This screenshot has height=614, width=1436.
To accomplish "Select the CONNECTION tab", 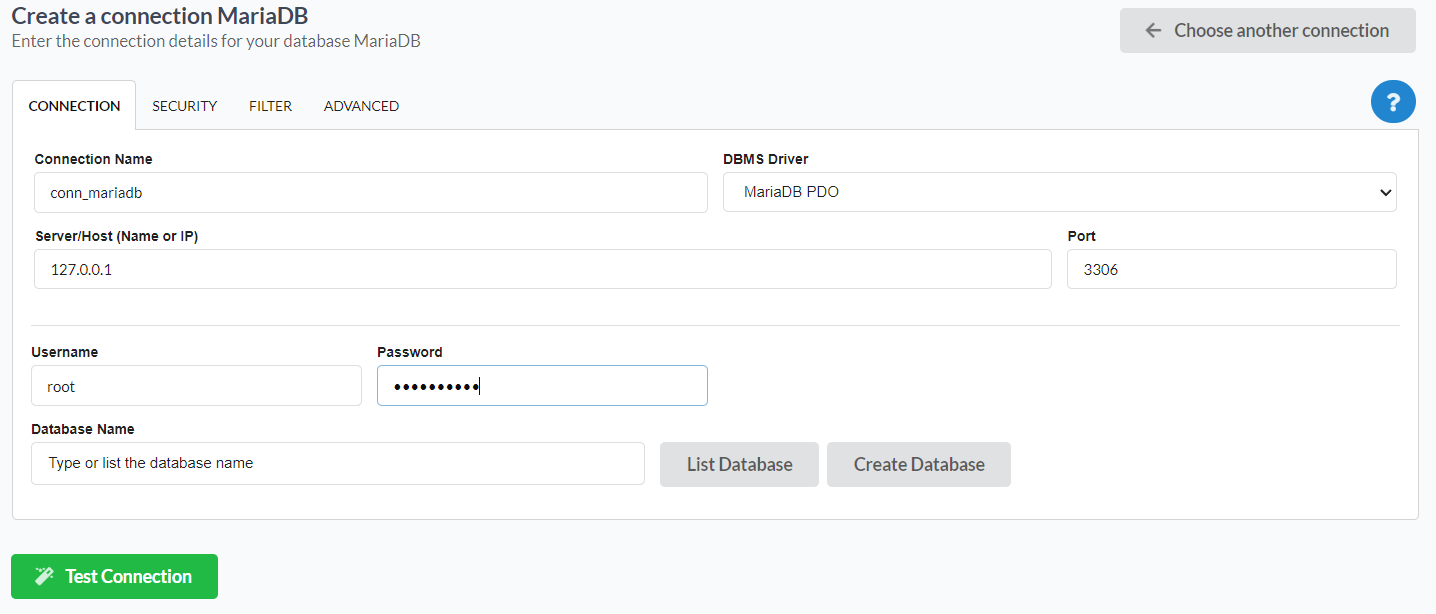I will coord(74,105).
